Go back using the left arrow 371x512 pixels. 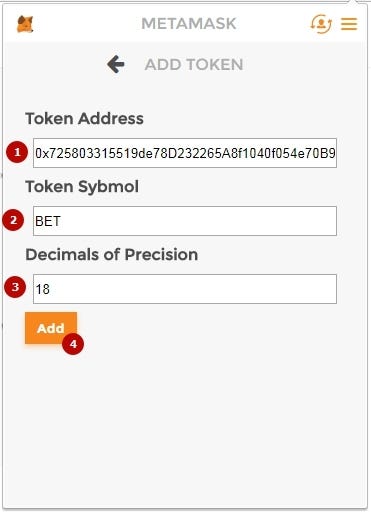116,64
